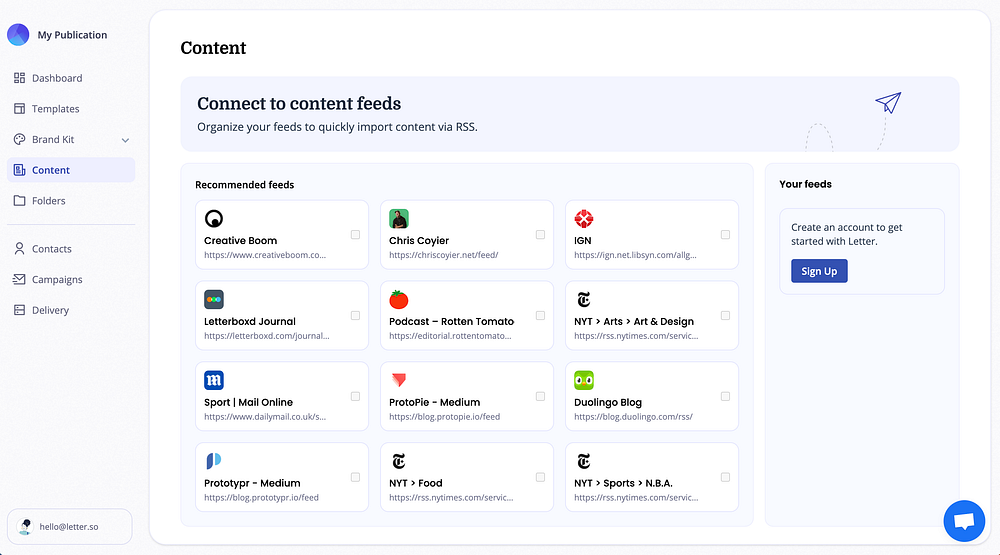The height and width of the screenshot is (555, 1000).
Task: Expand the Brand Kit chevron
Action: pyautogui.click(x=125, y=140)
